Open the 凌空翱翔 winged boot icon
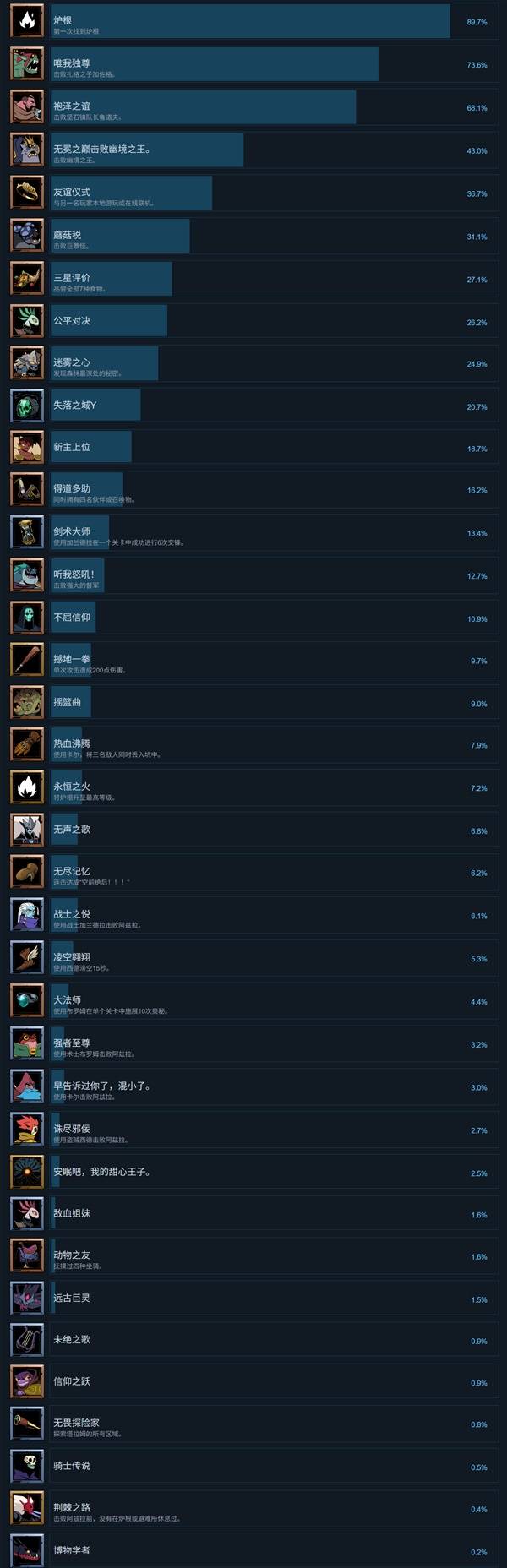Screen dimensions: 507x1568 pos(26,958)
